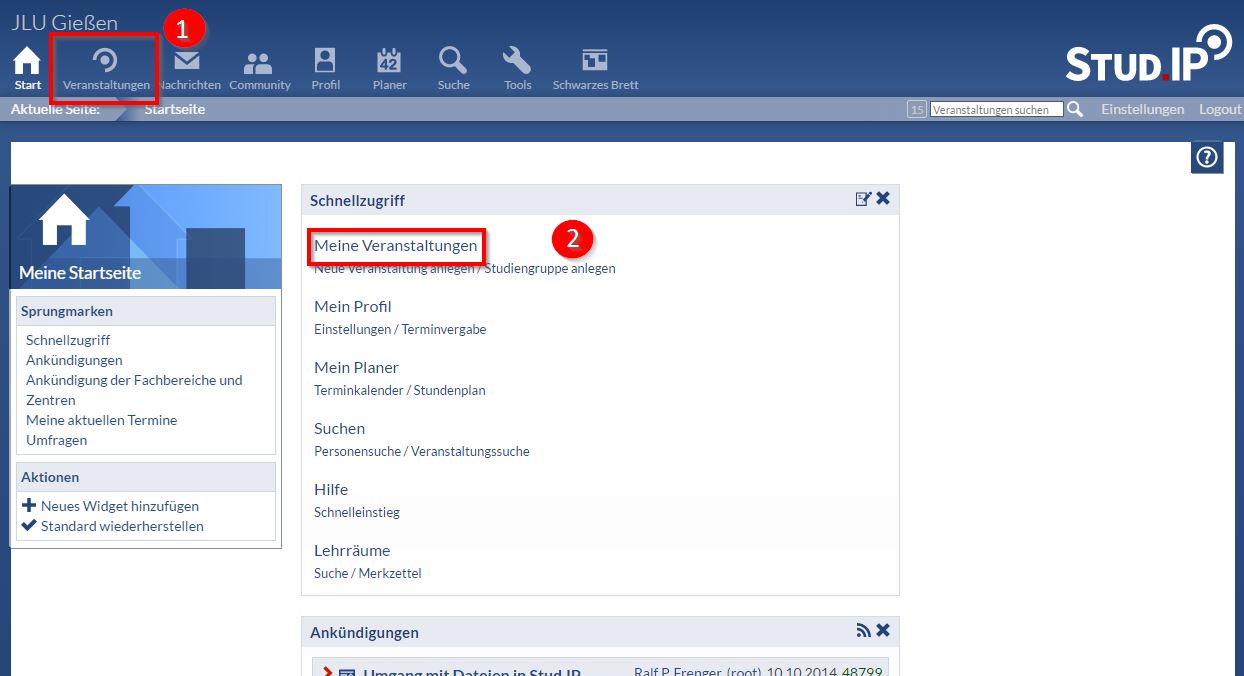This screenshot has width=1244, height=676.
Task: Close the Schnellzugriff widget
Action: pyautogui.click(x=883, y=199)
